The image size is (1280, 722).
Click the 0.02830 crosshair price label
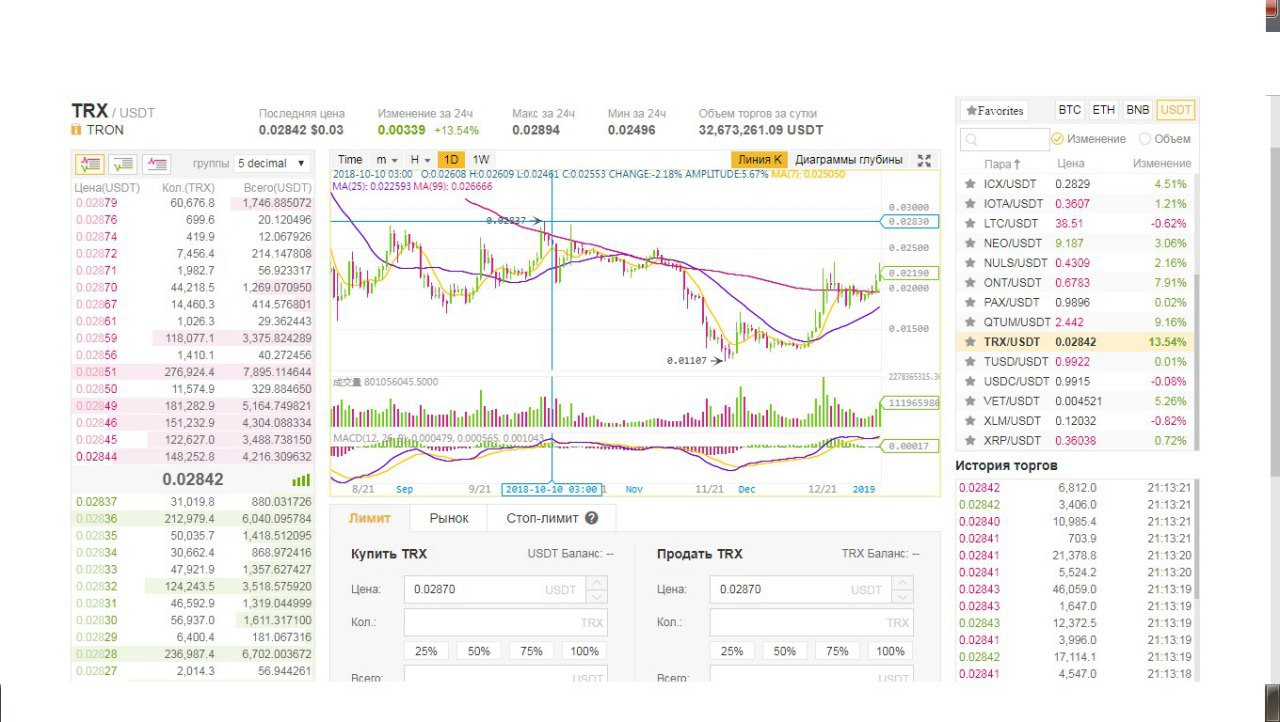909,222
